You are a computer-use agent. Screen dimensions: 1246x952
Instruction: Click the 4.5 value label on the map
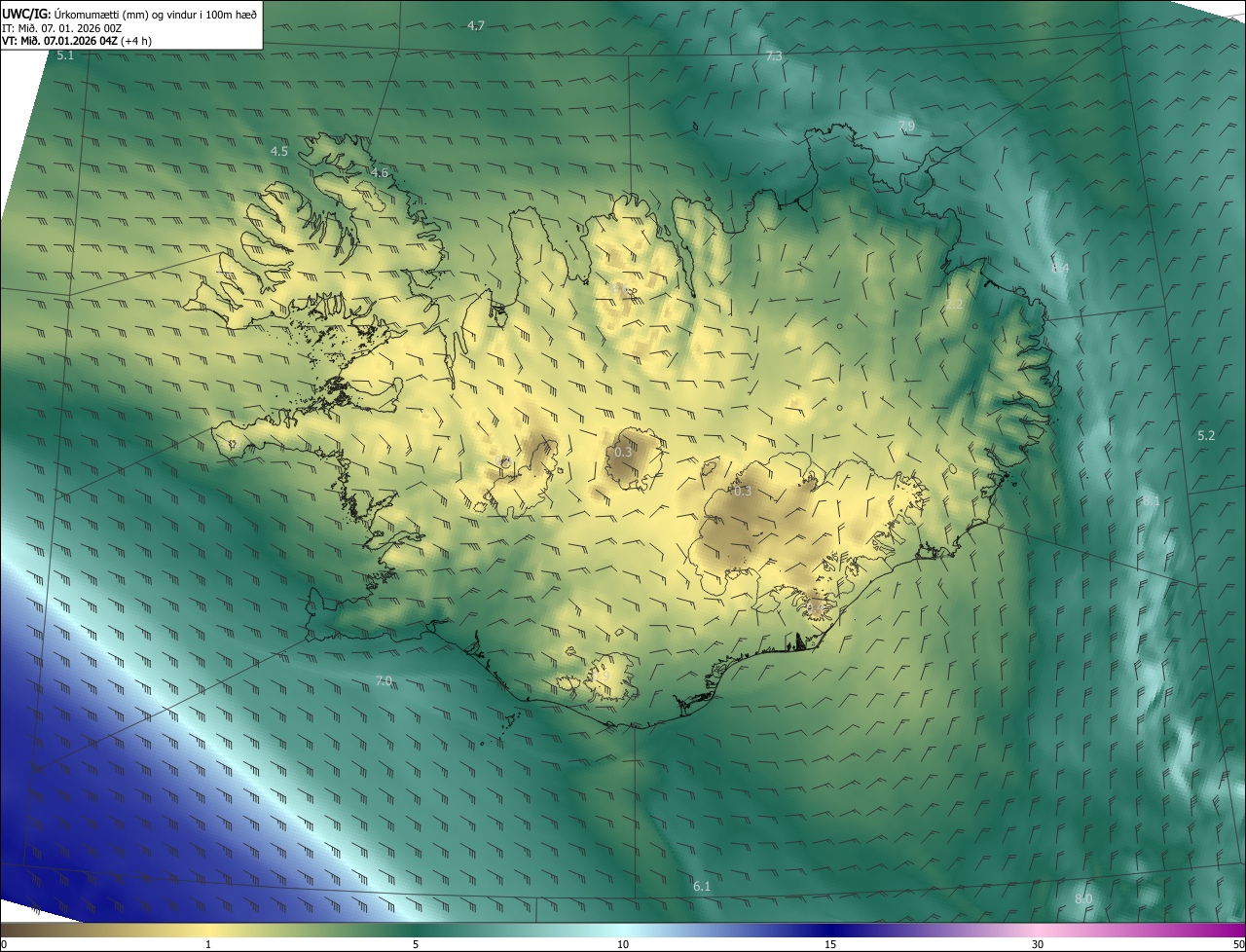pyautogui.click(x=279, y=151)
